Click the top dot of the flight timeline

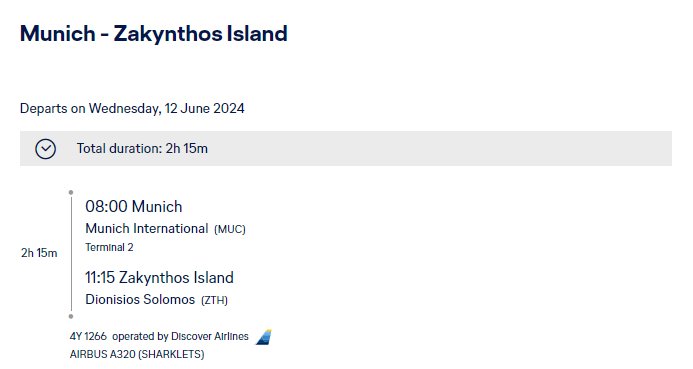71,192
